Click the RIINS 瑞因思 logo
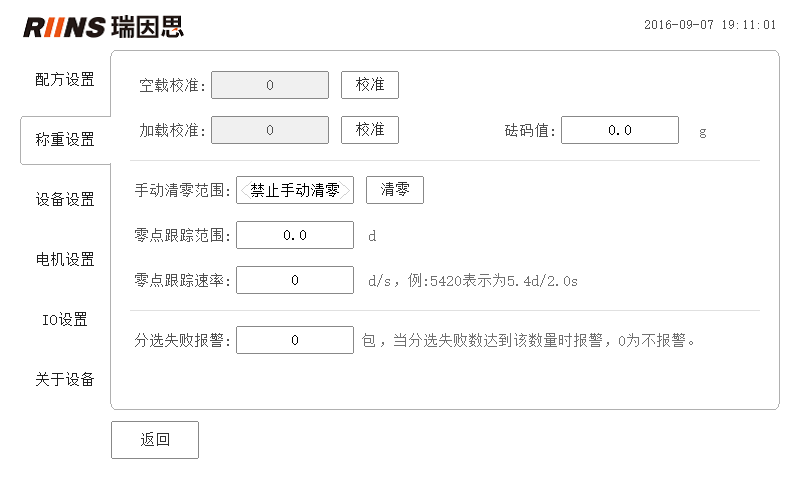Viewport: 798px width, 480px height. pos(103,27)
